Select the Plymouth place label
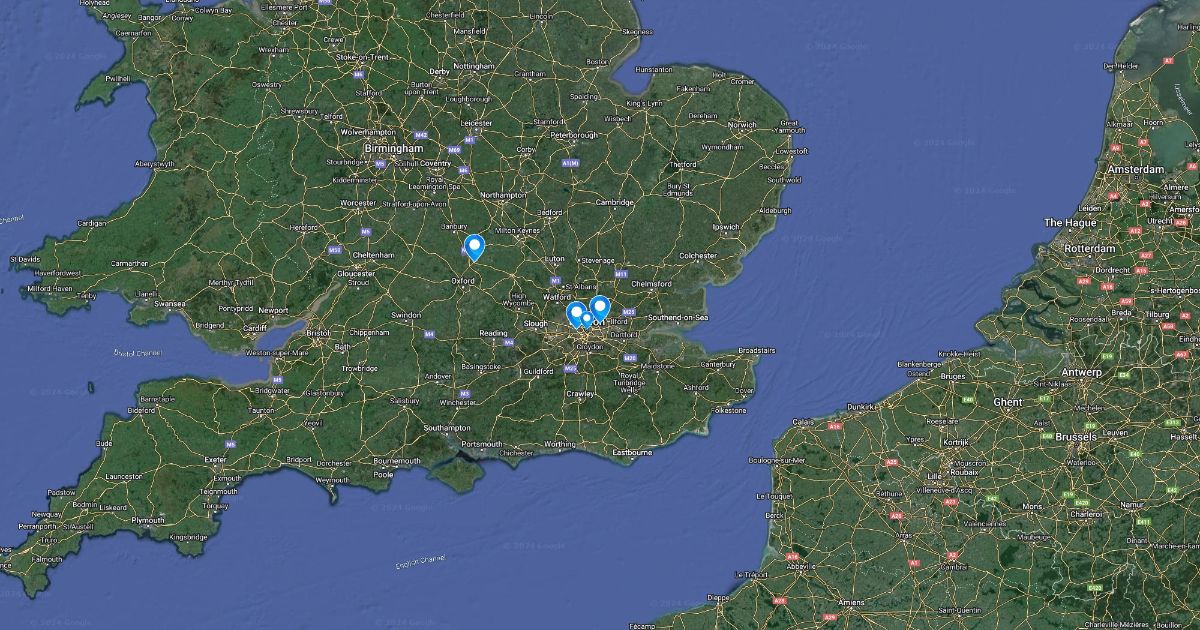Screen dimensions: 1200x630 [148, 521]
